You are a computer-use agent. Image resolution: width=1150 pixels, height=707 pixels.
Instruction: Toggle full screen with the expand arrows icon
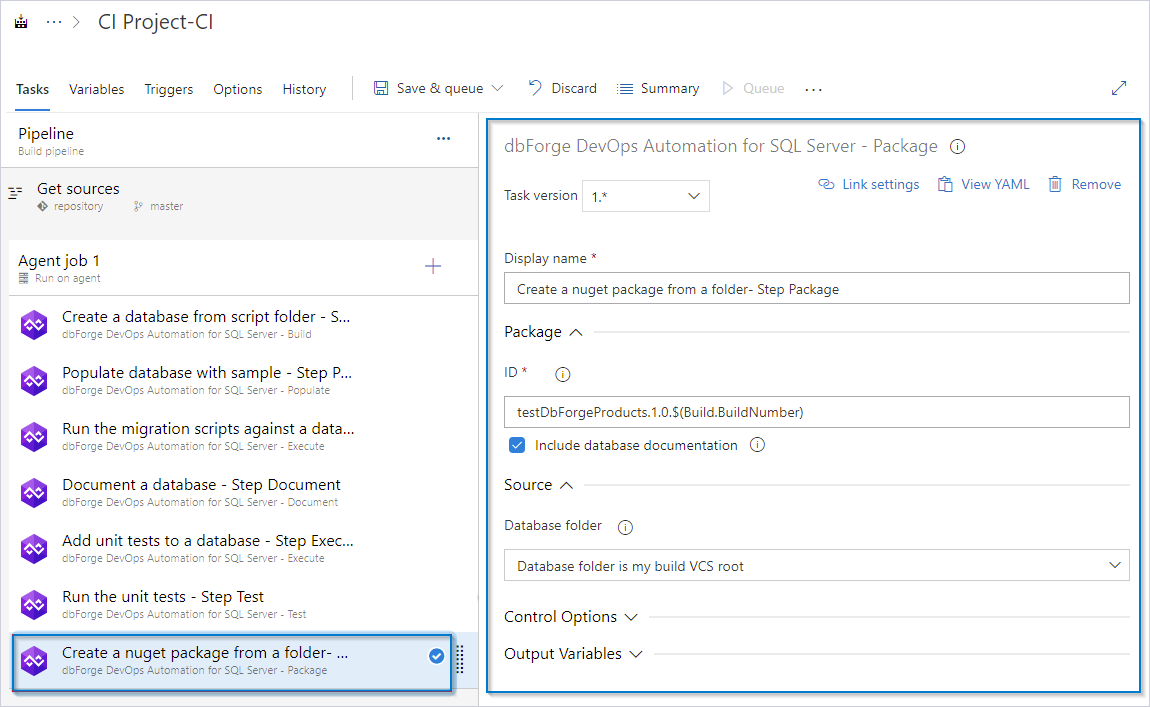[1118, 88]
